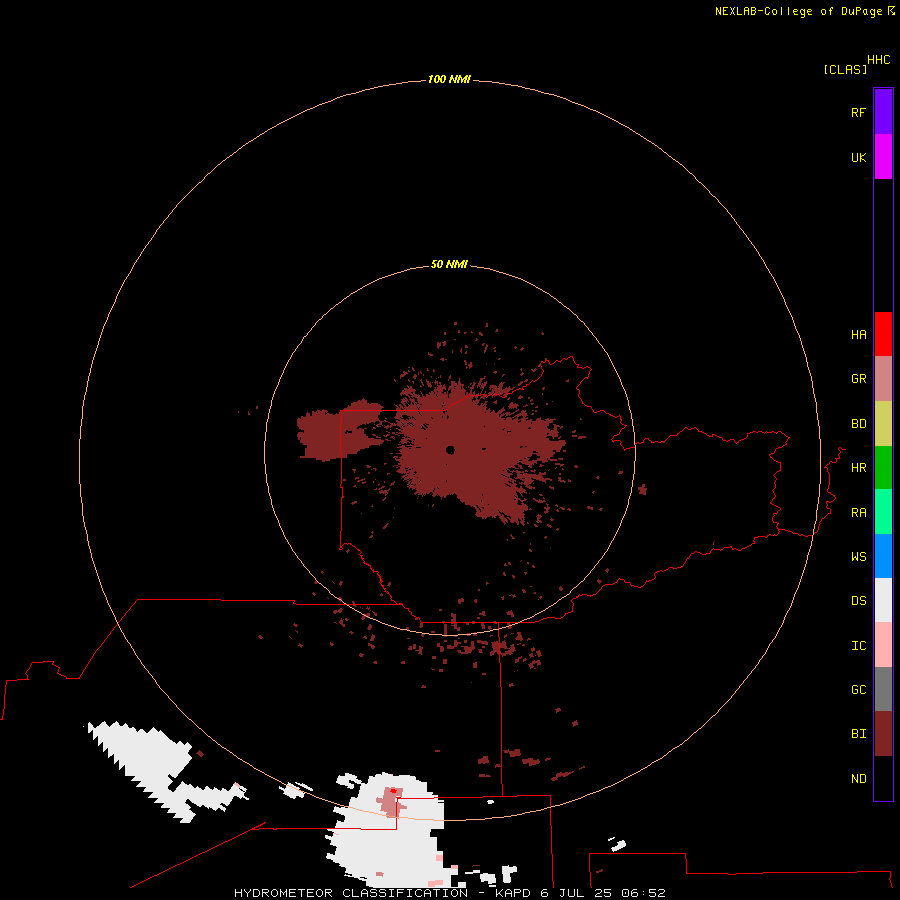Select the BD yellow legend block

[x=883, y=424]
